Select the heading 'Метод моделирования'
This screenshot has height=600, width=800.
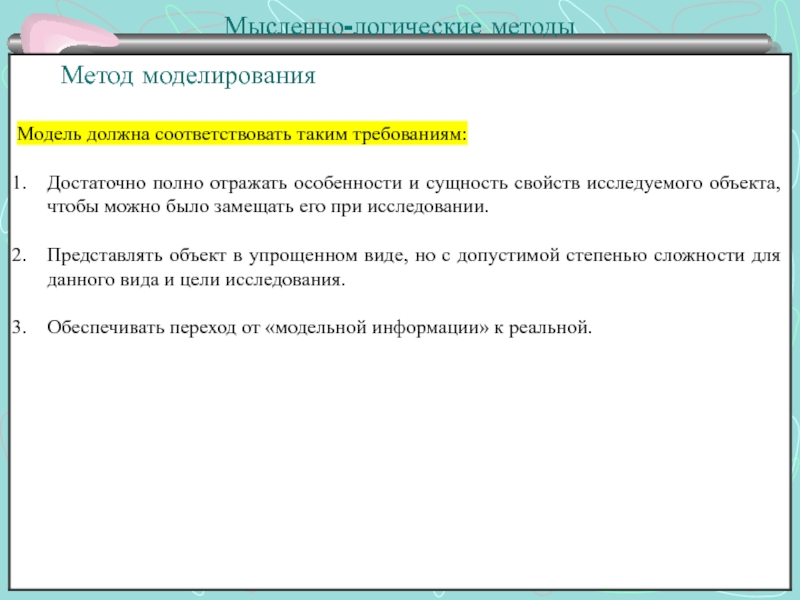pyautogui.click(x=188, y=76)
